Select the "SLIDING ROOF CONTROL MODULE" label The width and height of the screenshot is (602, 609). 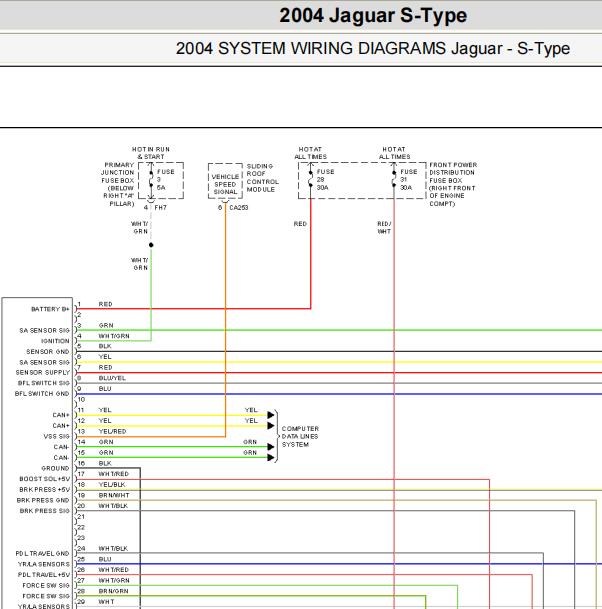coord(263,178)
